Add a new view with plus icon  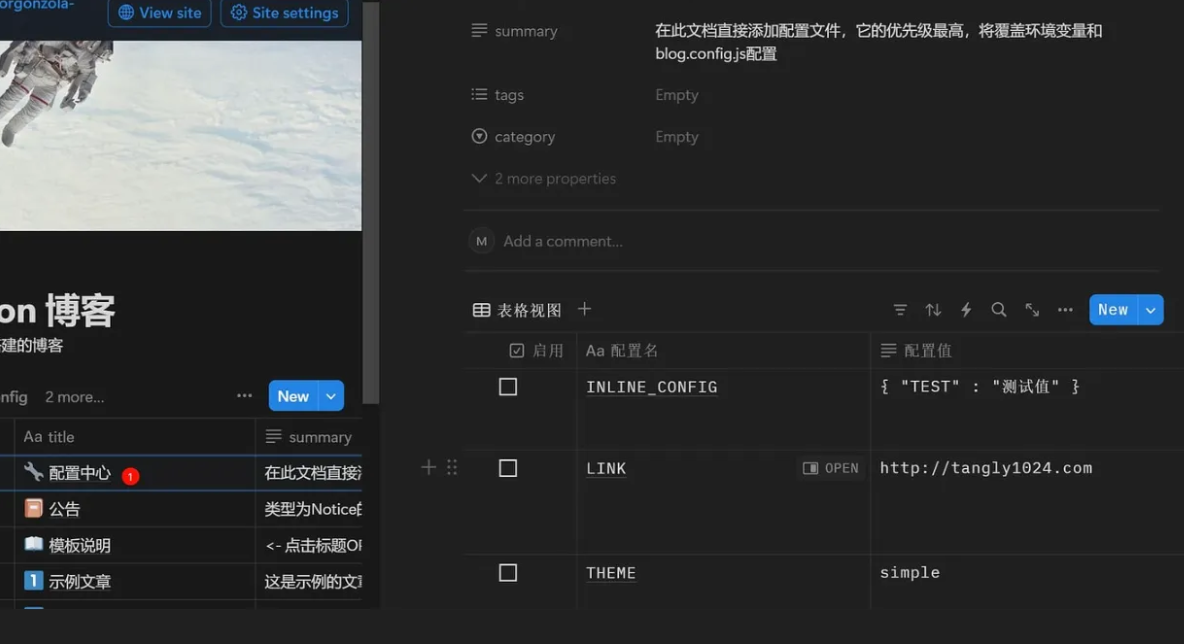[585, 310]
